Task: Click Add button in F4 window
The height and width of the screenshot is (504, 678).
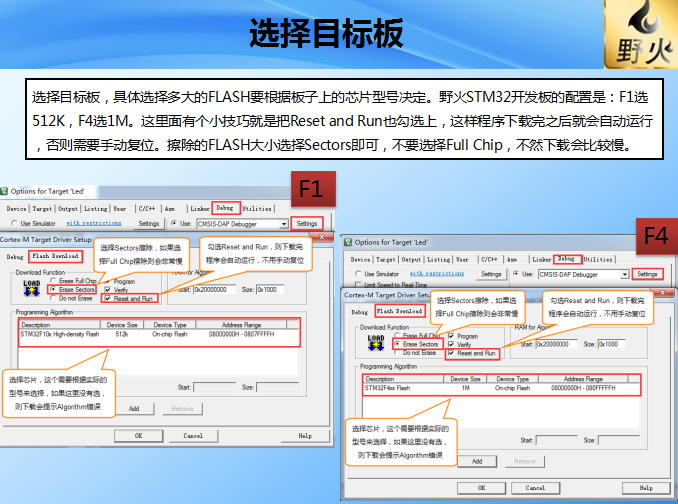Action: tap(477, 462)
